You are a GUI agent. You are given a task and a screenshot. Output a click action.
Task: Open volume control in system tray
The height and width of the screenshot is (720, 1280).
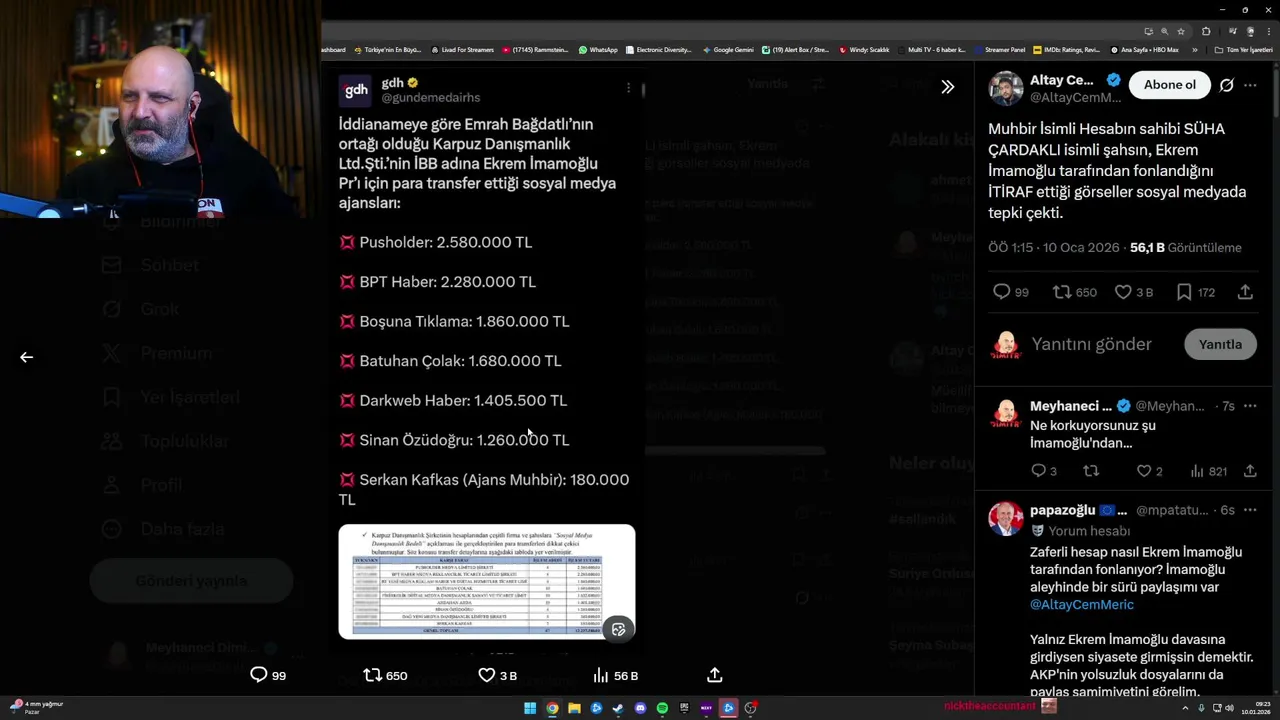pos(1230,708)
